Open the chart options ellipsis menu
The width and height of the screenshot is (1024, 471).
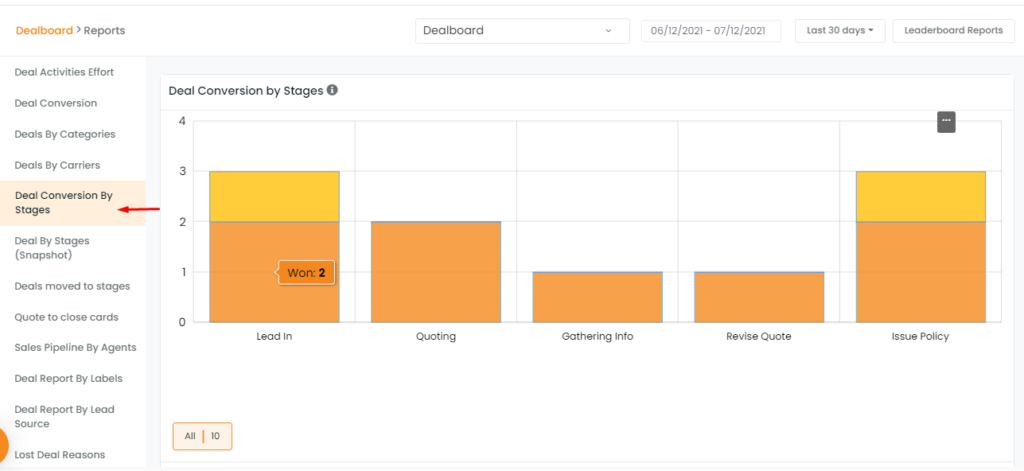click(946, 122)
